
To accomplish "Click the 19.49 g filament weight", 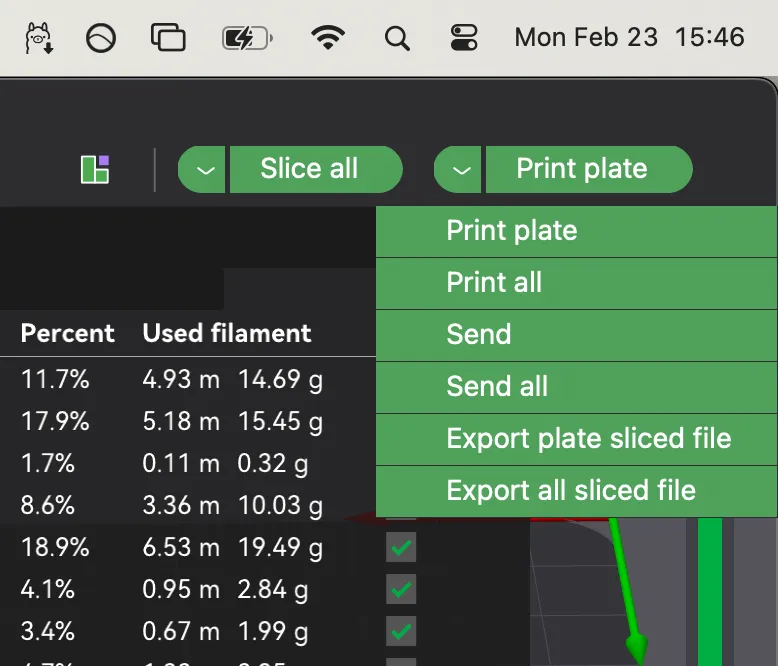I will coord(280,548).
